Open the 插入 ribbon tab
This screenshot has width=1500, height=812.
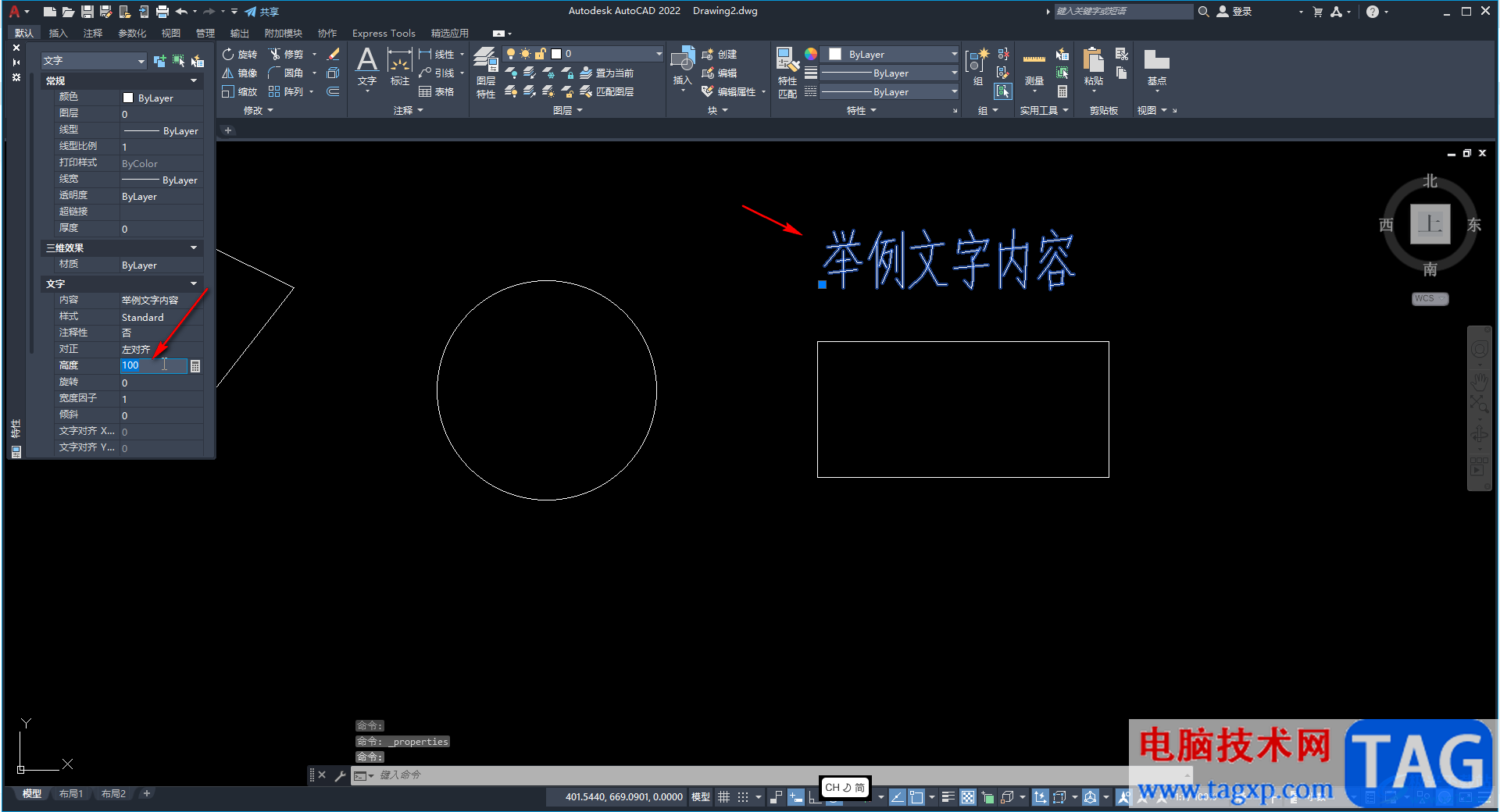[x=58, y=33]
